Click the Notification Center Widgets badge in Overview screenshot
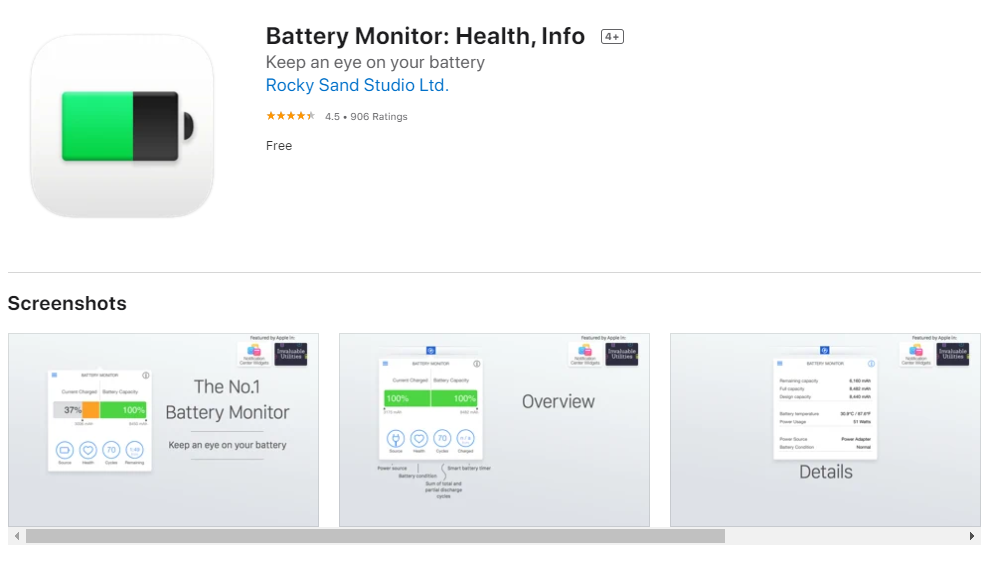This screenshot has height=564, width=999. point(584,354)
